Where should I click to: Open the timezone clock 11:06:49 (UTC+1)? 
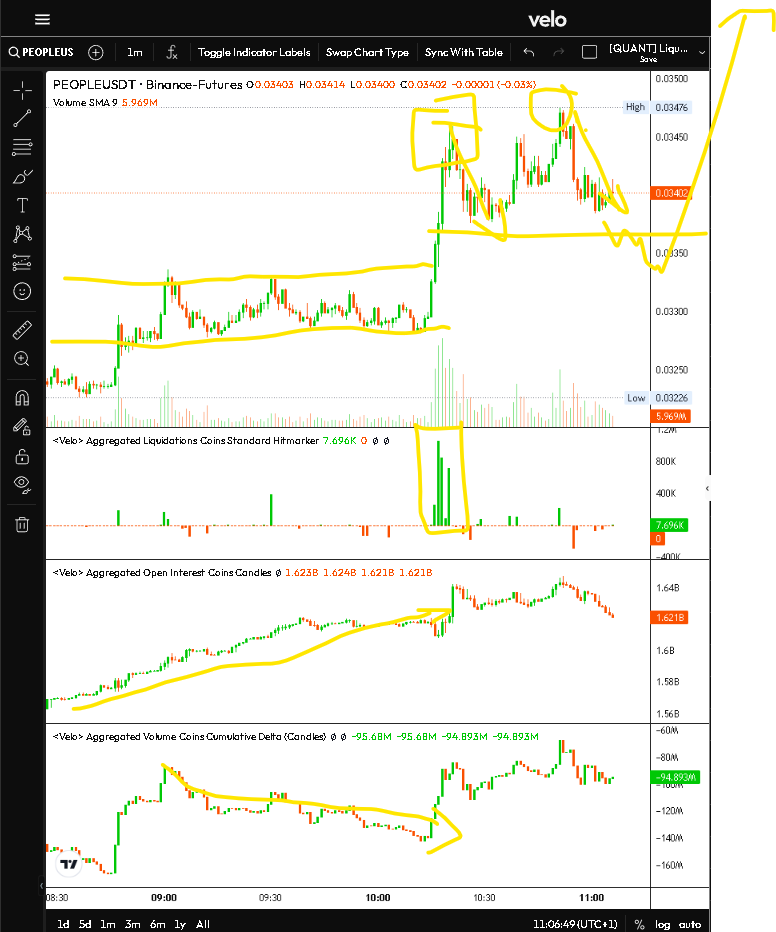(x=575, y=924)
